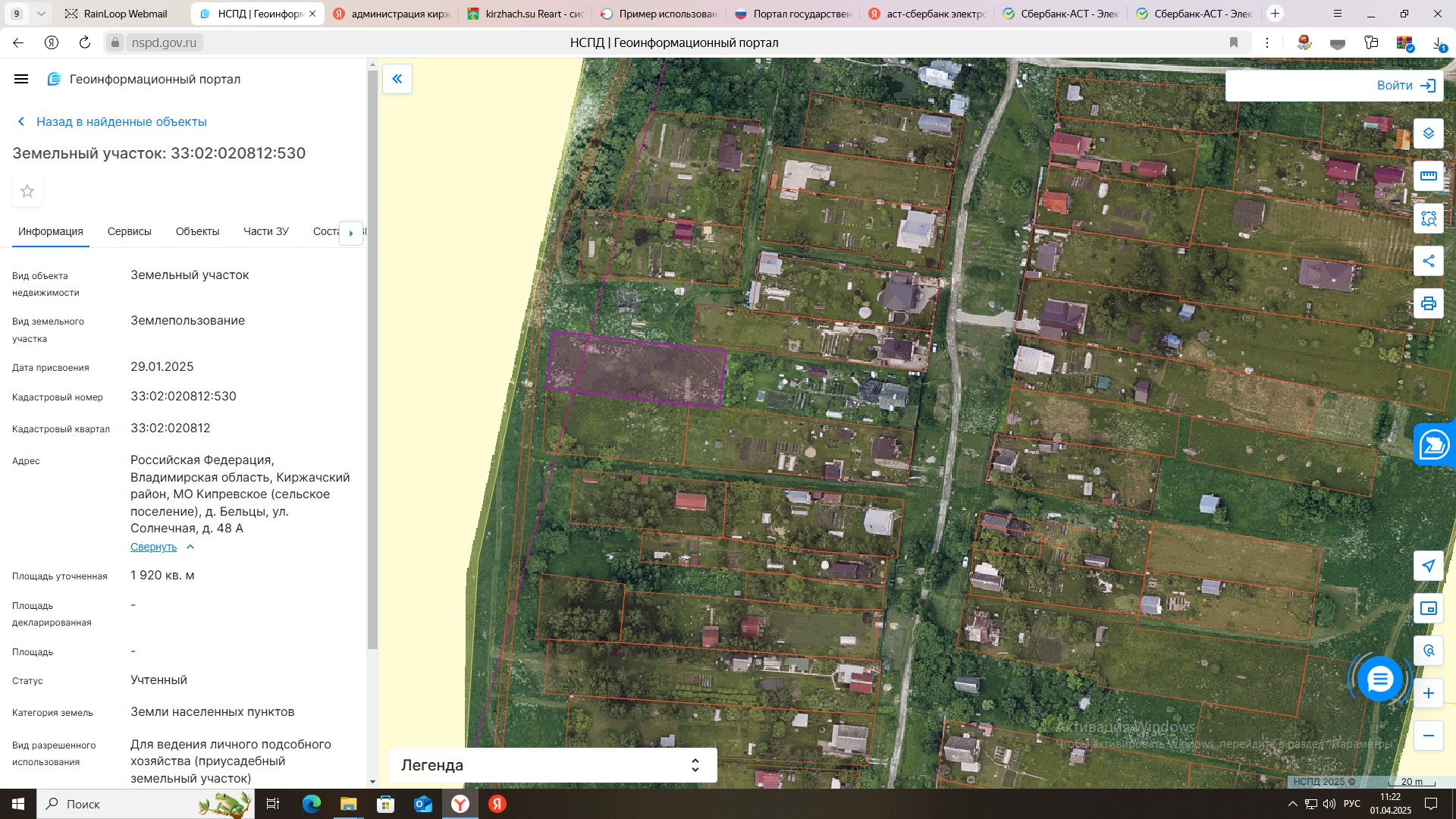
Task: Zoom in with the plus button
Action: 1428,693
